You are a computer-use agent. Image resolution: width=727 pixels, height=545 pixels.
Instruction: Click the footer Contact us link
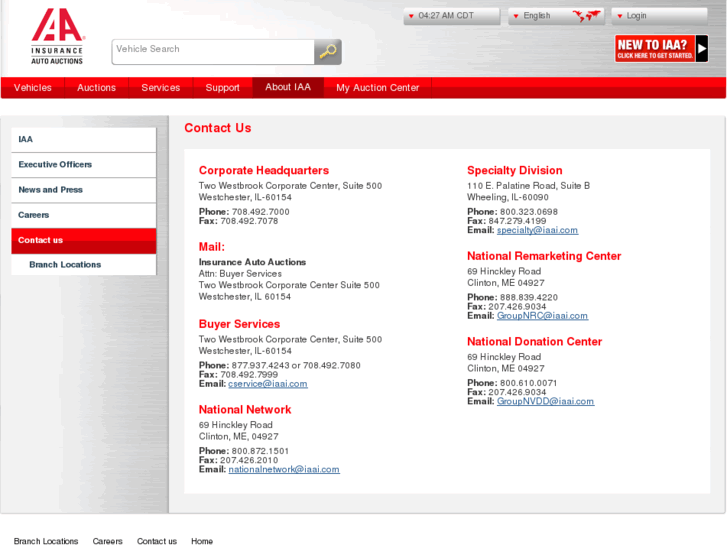click(x=157, y=541)
